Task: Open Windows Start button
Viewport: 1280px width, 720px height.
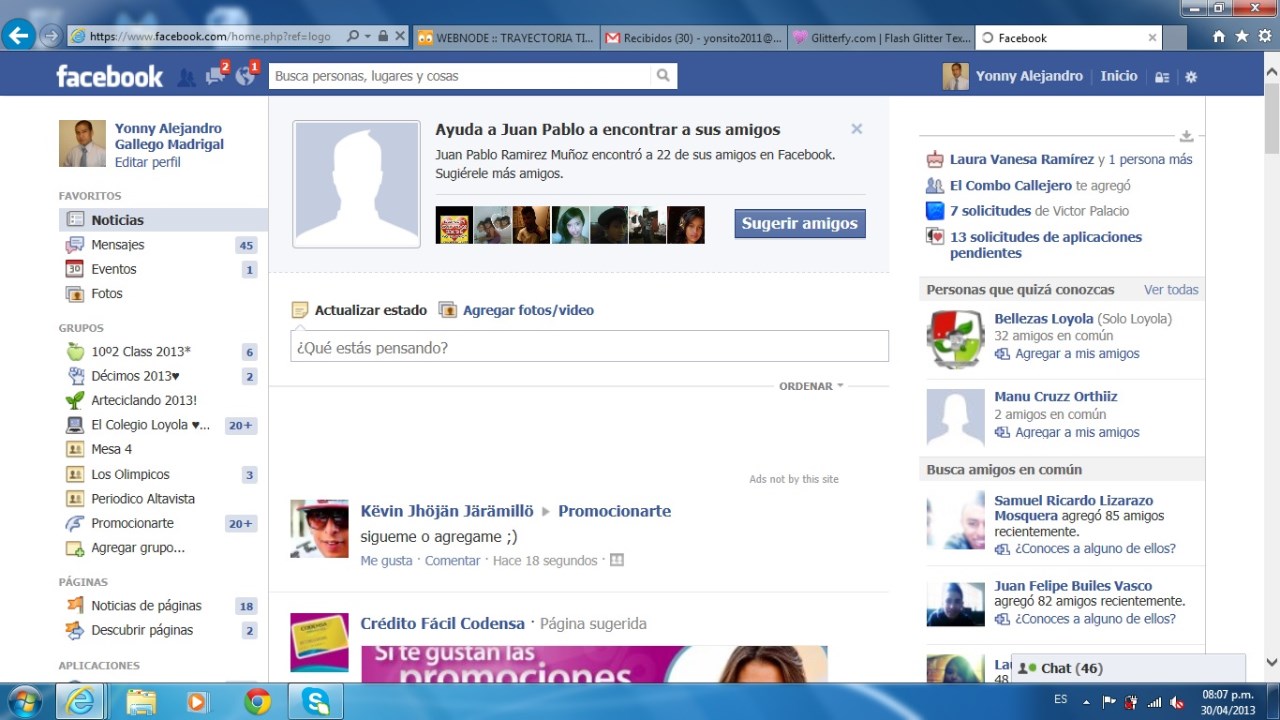Action: (25, 701)
